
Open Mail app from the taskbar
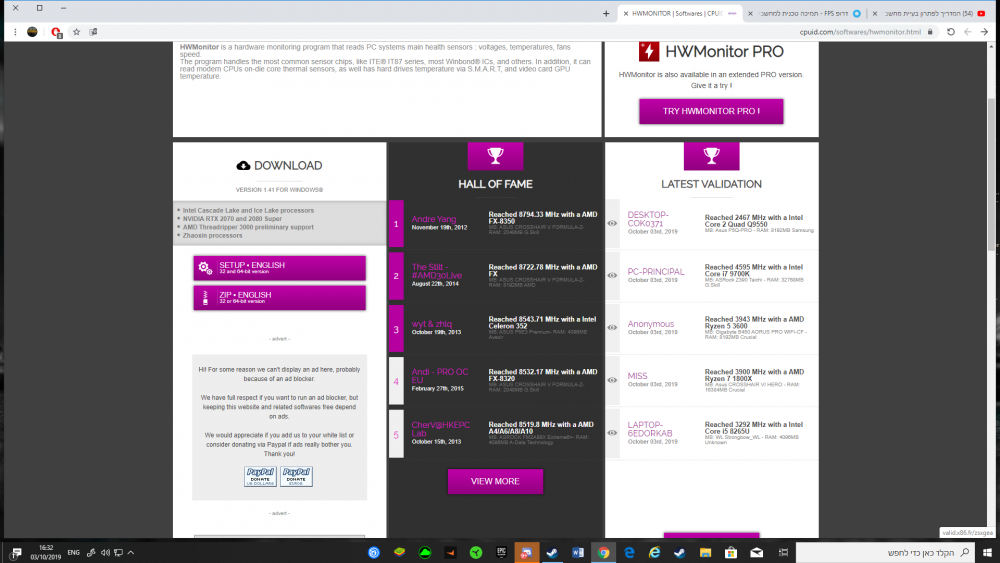tap(756, 553)
